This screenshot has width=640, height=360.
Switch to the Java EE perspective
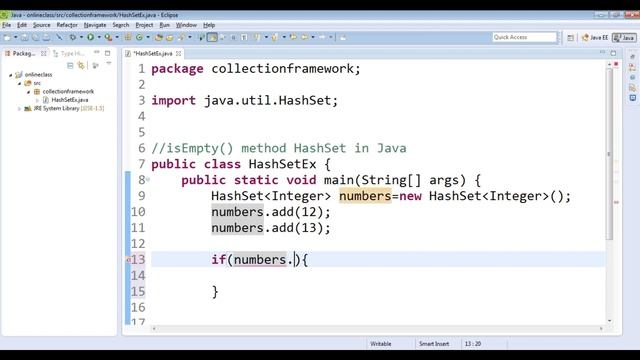(x=595, y=38)
